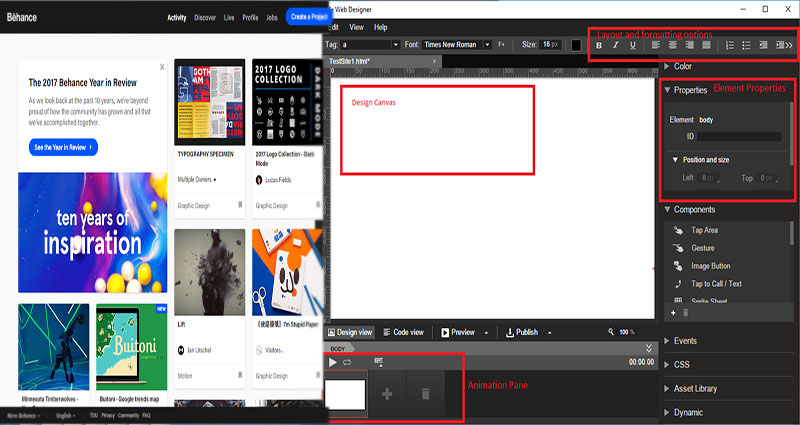Open the View menu
This screenshot has width=800, height=425.
(x=356, y=27)
